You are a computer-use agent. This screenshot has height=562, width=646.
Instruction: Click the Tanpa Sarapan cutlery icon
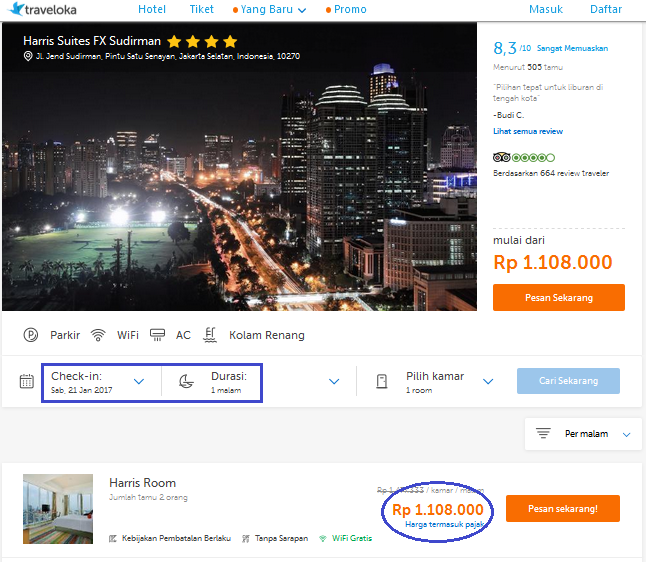pyautogui.click(x=246, y=539)
